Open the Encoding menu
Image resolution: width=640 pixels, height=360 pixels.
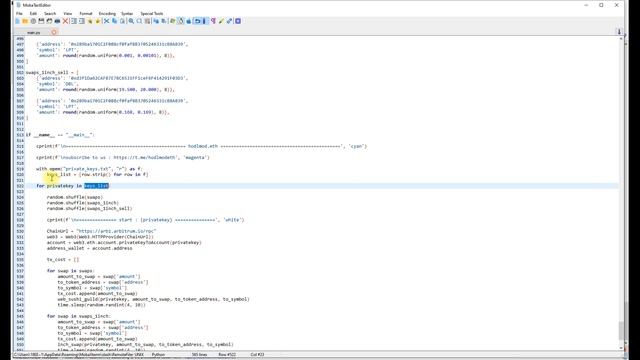pos(107,13)
